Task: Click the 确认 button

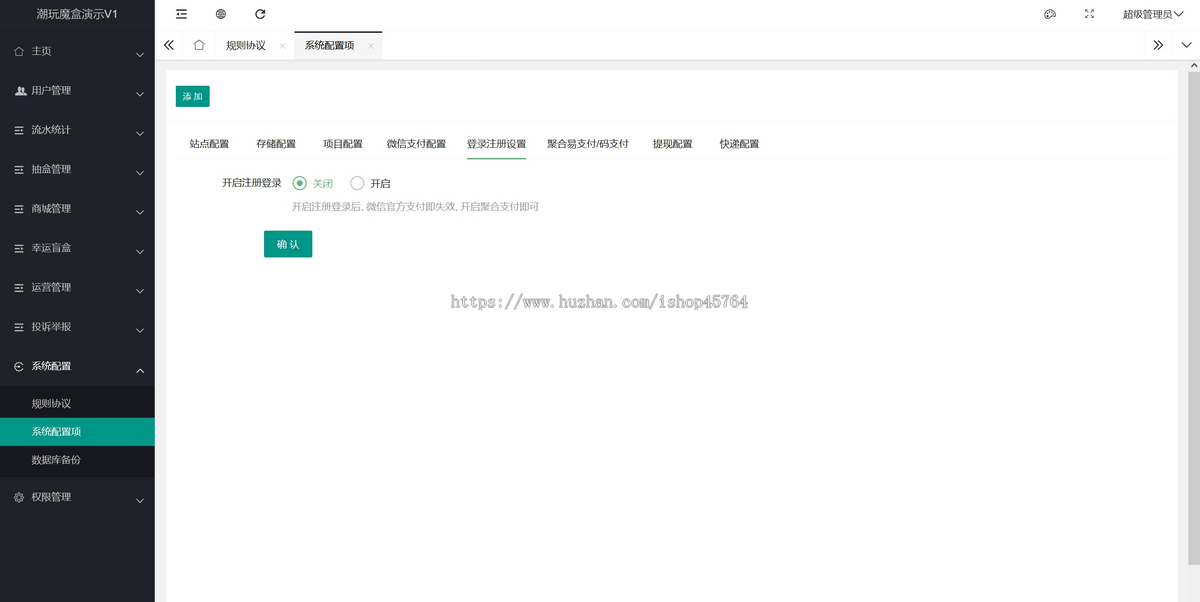Action: click(288, 244)
